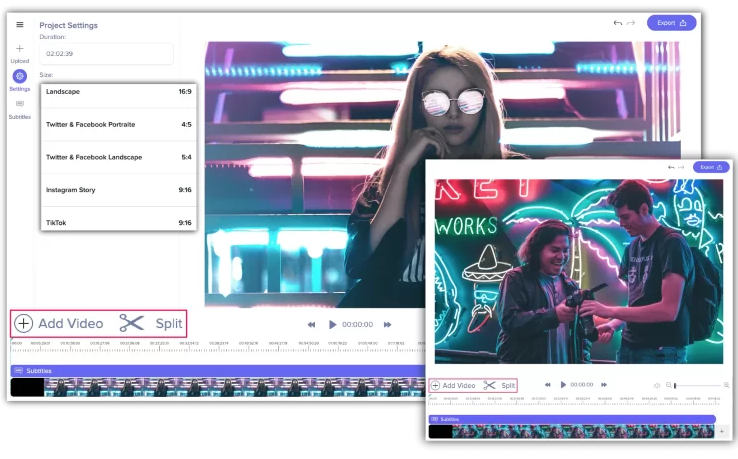738x459 pixels.
Task: Click the video clip strip in large timeline
Action: (x=217, y=387)
